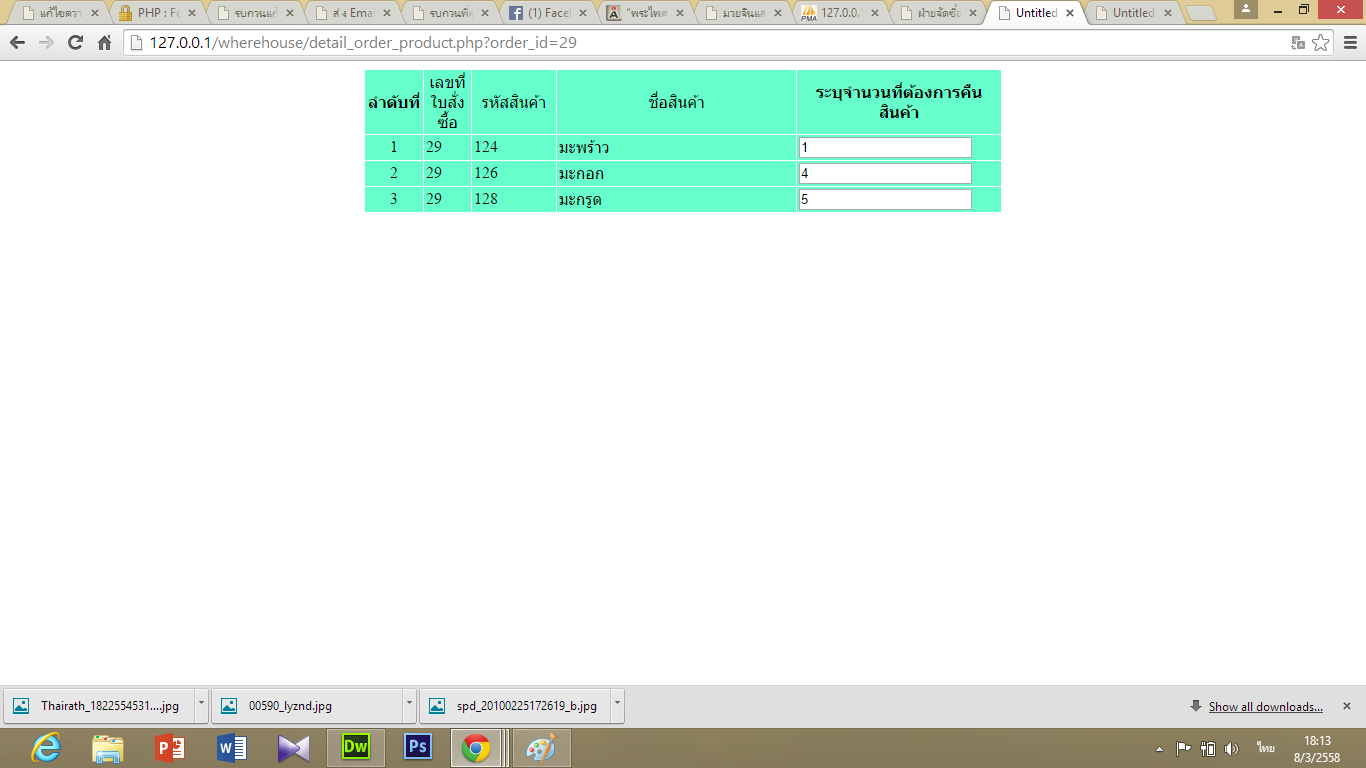Viewport: 1366px width, 768px height.
Task: Click product code 126
Action: coord(486,174)
